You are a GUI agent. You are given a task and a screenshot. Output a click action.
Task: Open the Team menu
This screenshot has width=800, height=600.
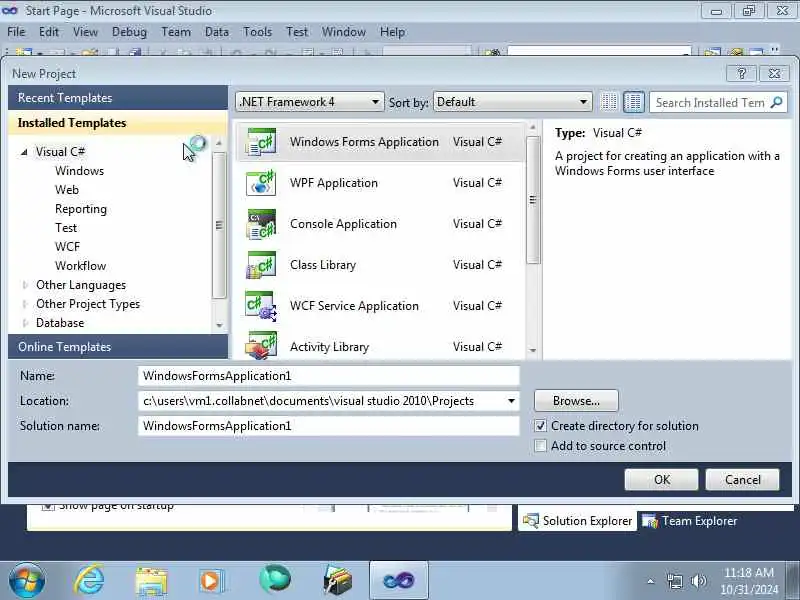pos(176,32)
